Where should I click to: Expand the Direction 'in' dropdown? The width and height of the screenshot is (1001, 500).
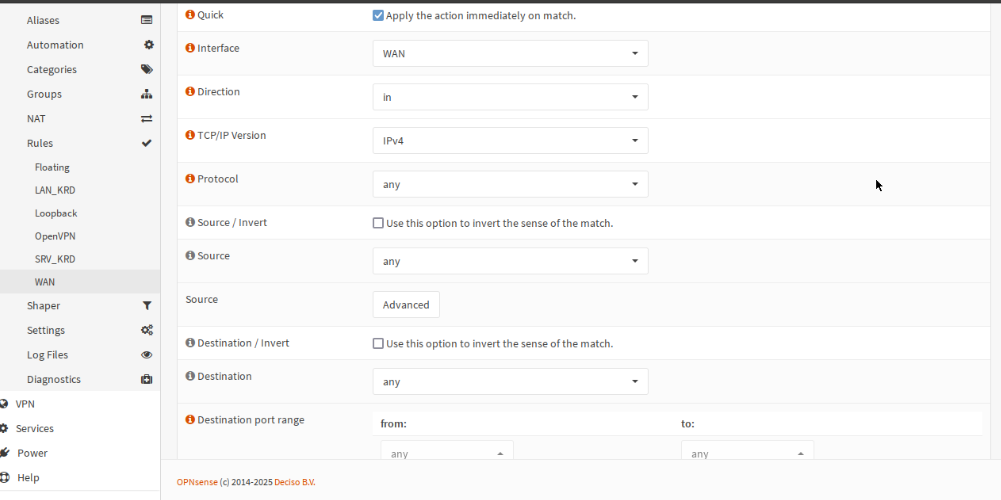[510, 97]
